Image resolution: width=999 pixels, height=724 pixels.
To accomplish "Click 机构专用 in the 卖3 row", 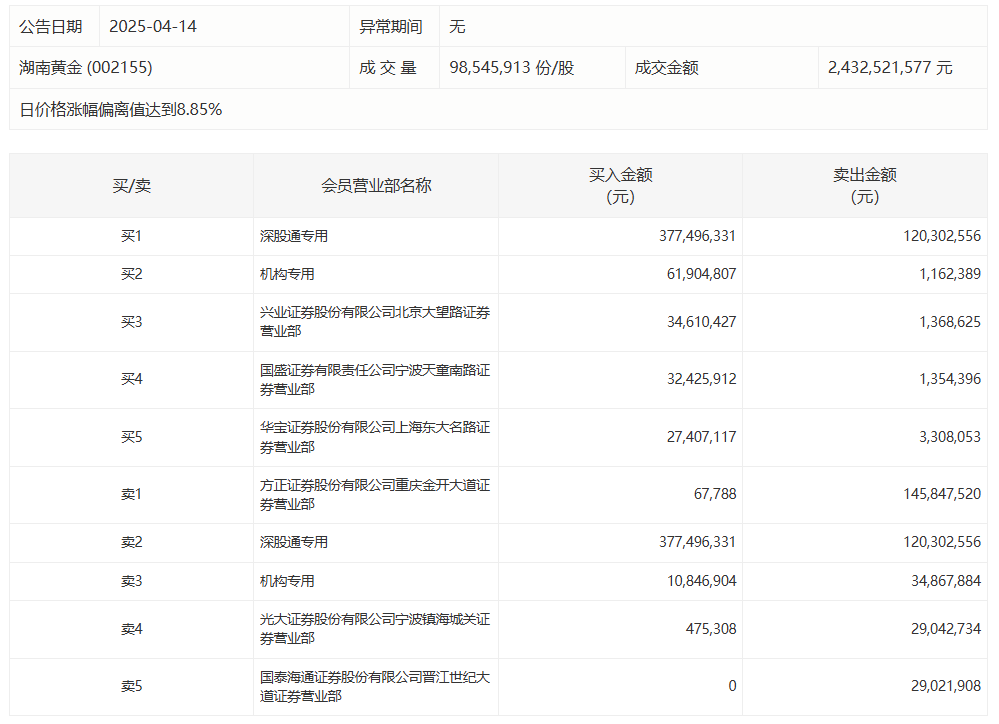I will 287,581.
